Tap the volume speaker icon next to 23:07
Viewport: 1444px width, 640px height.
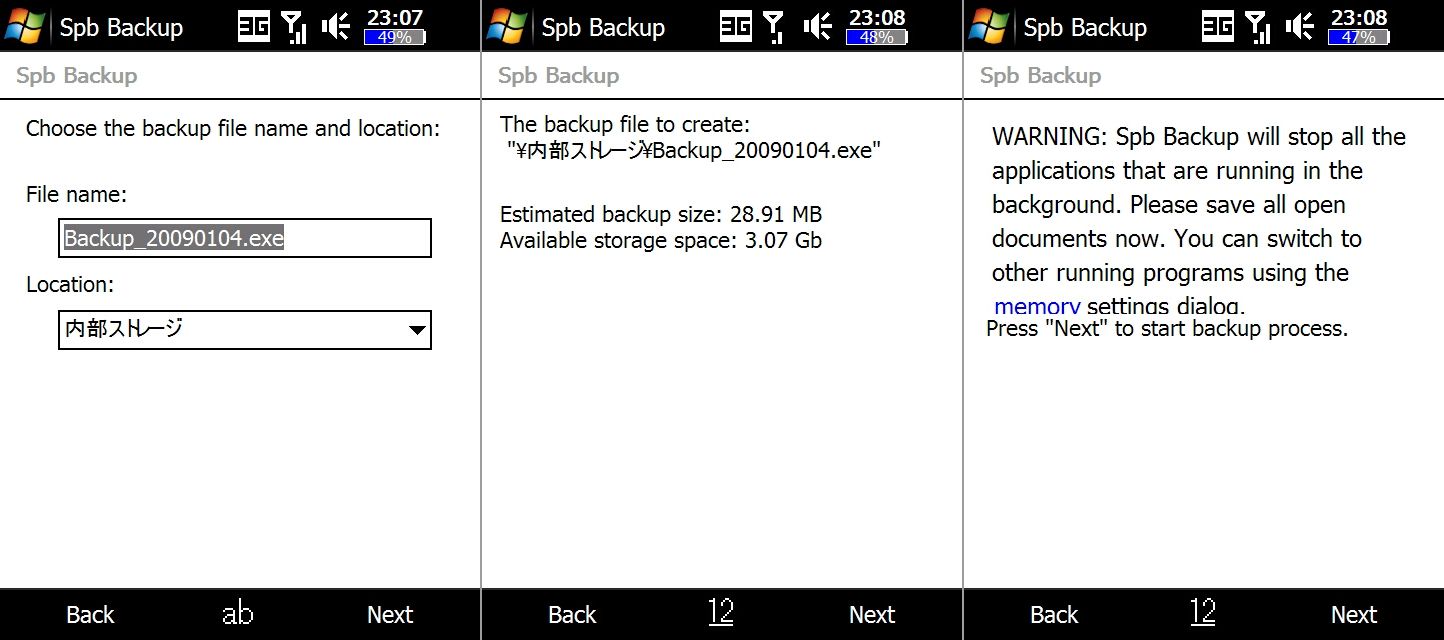[x=335, y=27]
